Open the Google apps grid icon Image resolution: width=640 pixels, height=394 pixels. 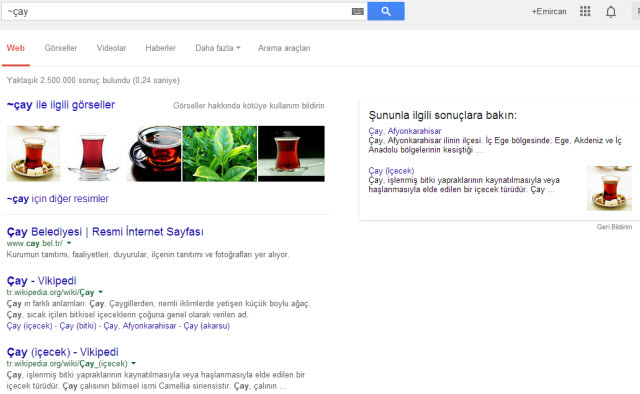coord(585,11)
